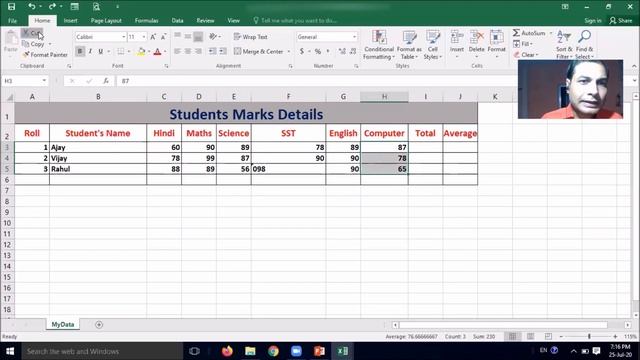The width and height of the screenshot is (640, 360).
Task: Toggle Underline formatting
Action: click(100, 51)
